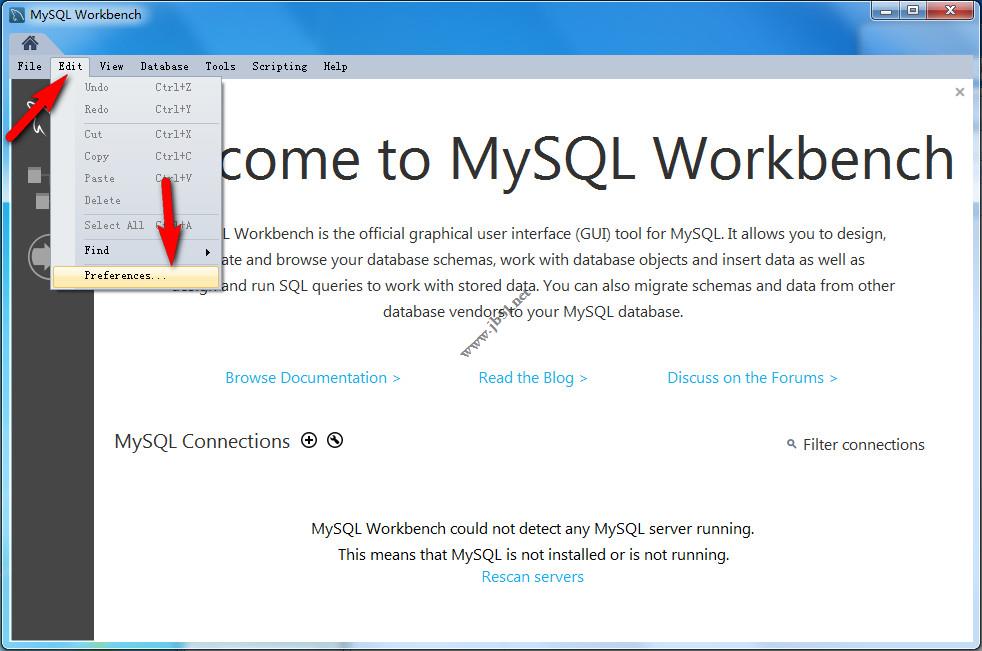Click the magnifier icon beside Filter connections
This screenshot has width=982, height=651.
791,445
